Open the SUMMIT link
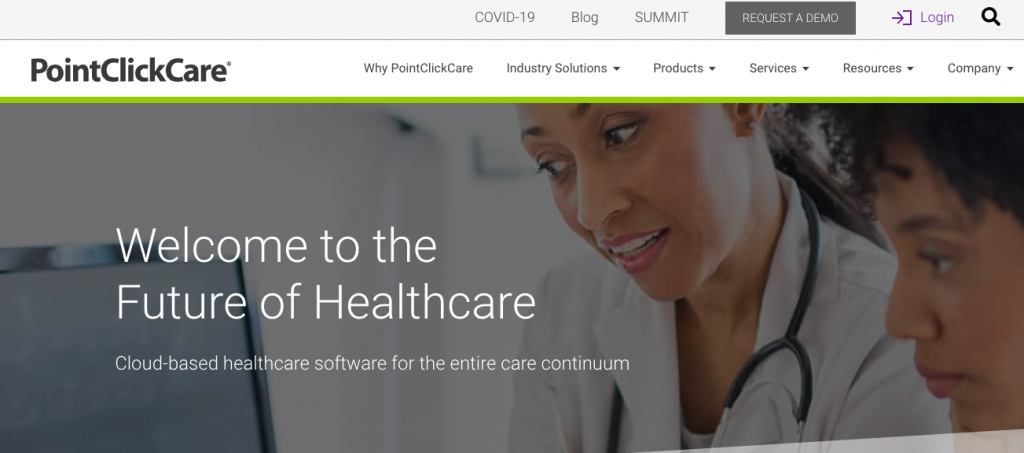Viewport: 1024px width, 453px height. point(662,18)
